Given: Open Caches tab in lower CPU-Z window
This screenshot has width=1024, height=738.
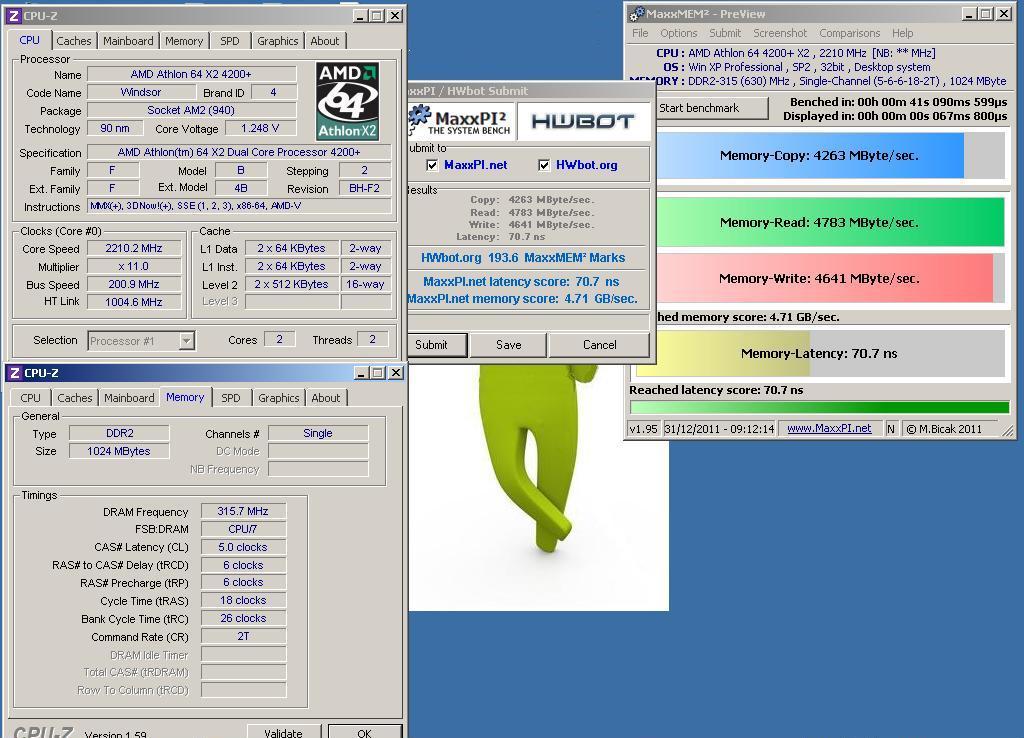Looking at the screenshot, I should (x=75, y=398).
